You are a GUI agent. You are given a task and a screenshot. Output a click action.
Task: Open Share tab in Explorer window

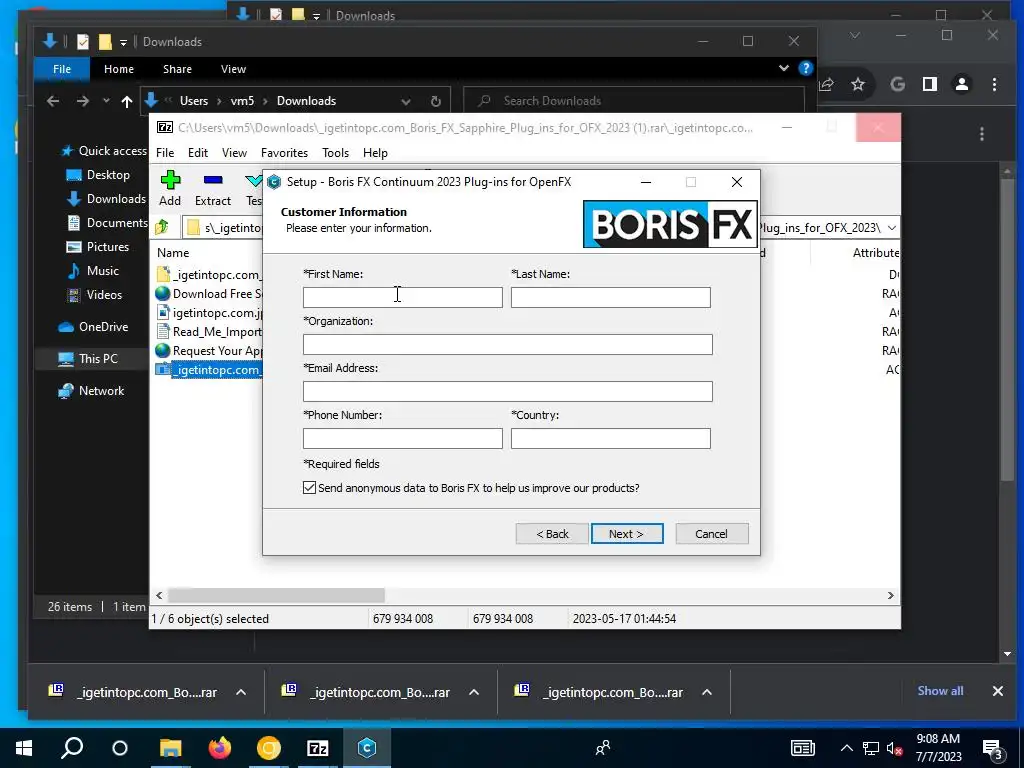tap(178, 69)
